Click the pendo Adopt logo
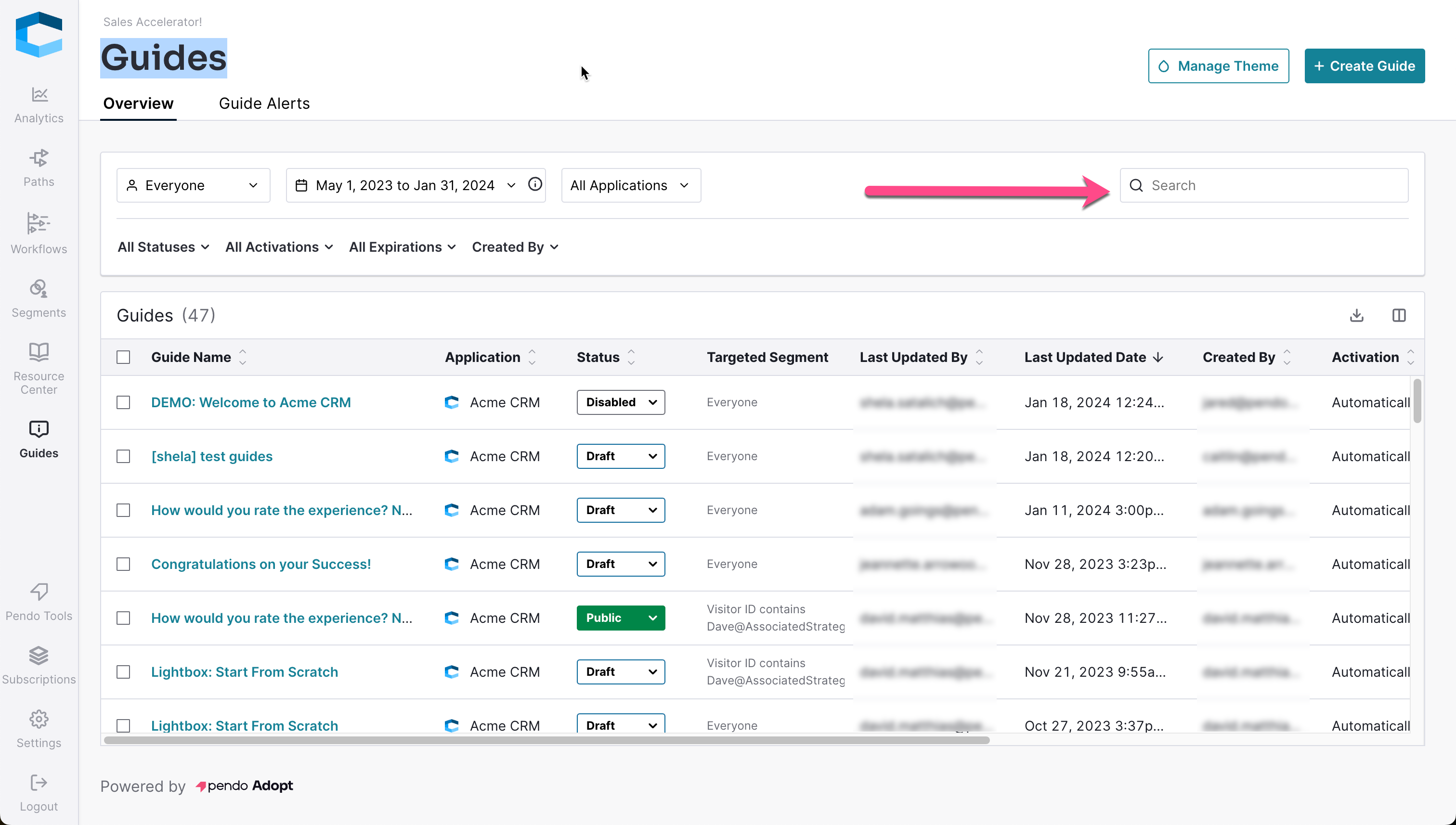Image resolution: width=1456 pixels, height=825 pixels. pyautogui.click(x=244, y=786)
